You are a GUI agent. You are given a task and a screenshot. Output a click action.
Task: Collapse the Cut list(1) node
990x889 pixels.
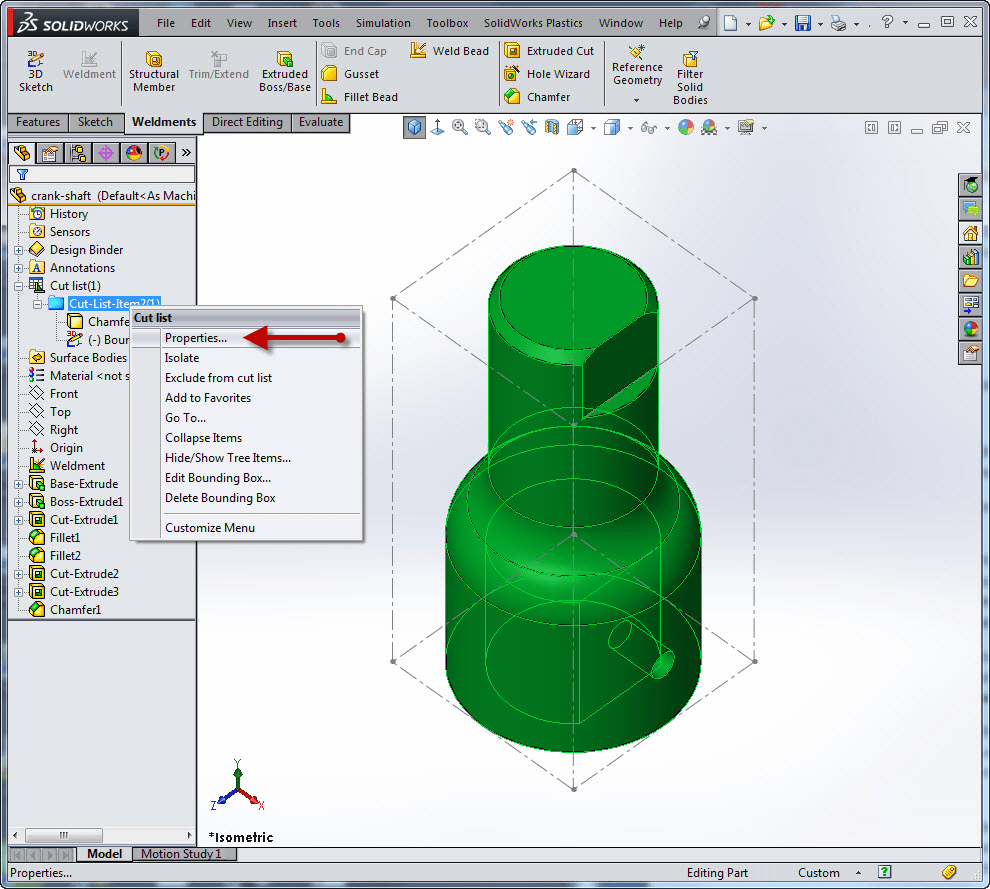pyautogui.click(x=19, y=286)
